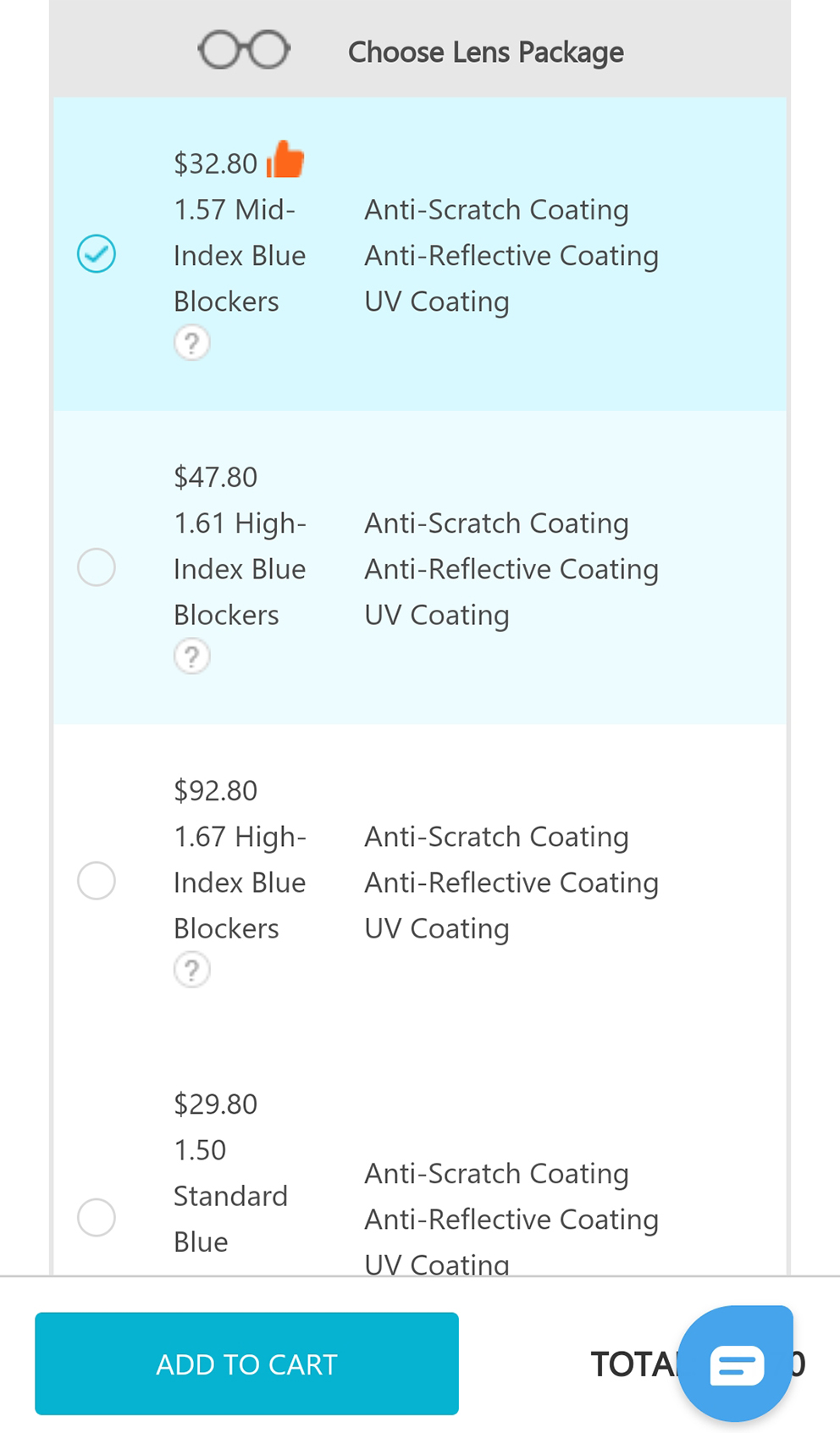Click the TOTAL amount label
This screenshot has width=840, height=1433.
[x=698, y=1364]
